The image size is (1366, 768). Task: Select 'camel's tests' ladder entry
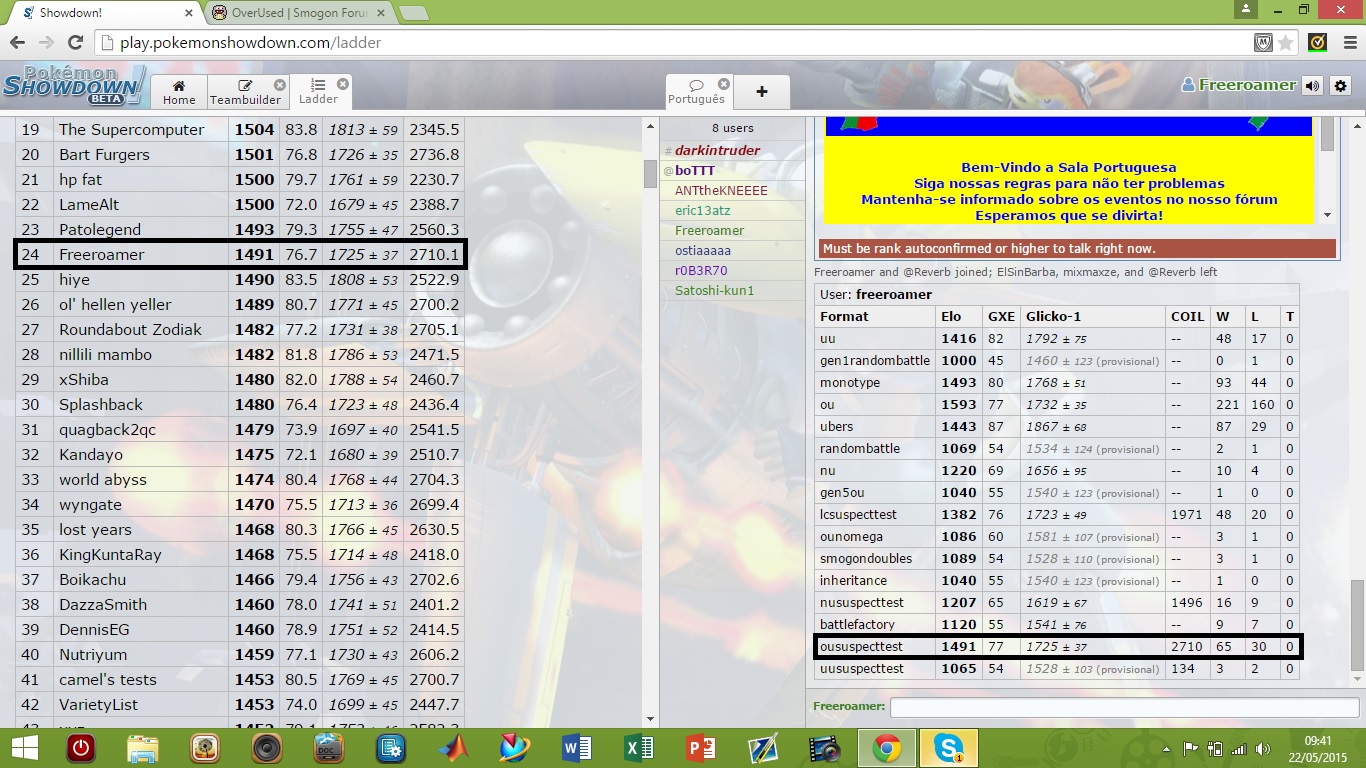tap(239, 680)
